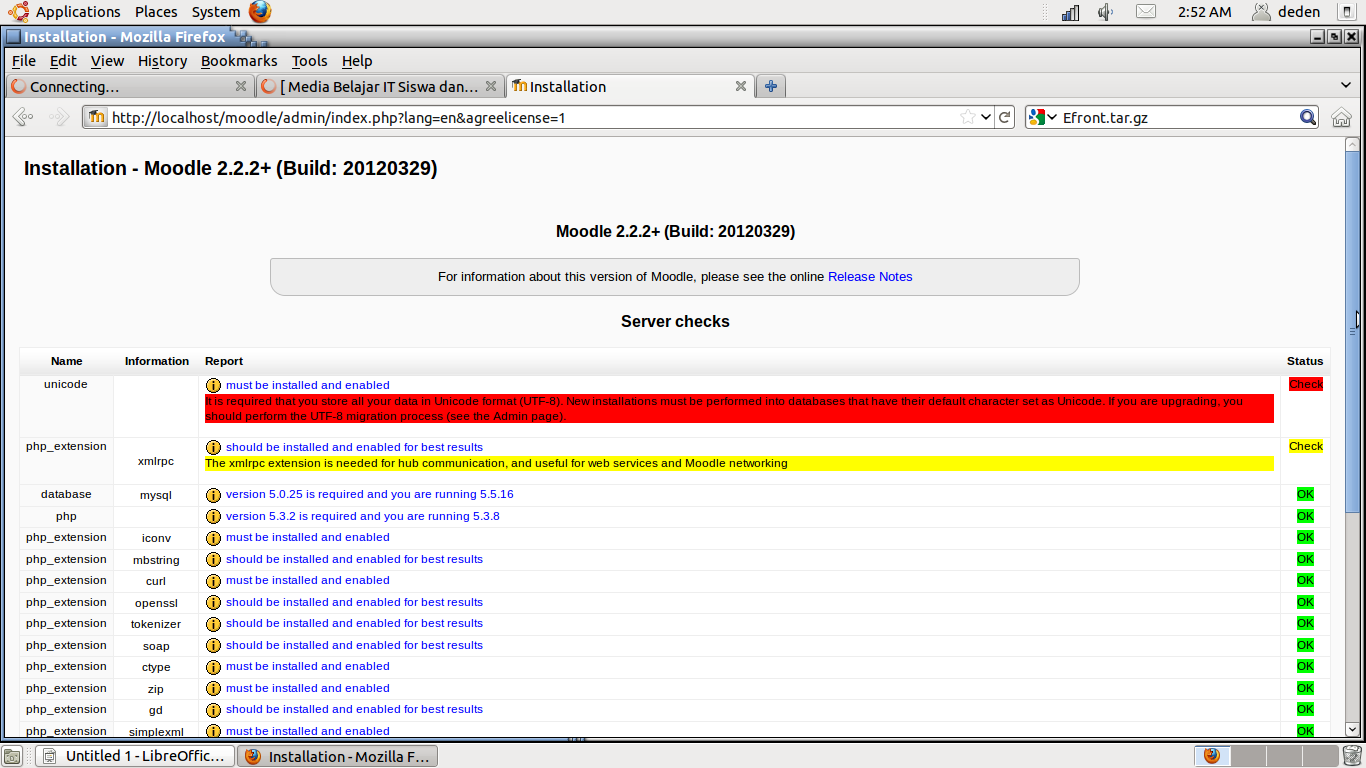Open the URL history dropdown arrow
The height and width of the screenshot is (768, 1366).
pyautogui.click(x=986, y=117)
